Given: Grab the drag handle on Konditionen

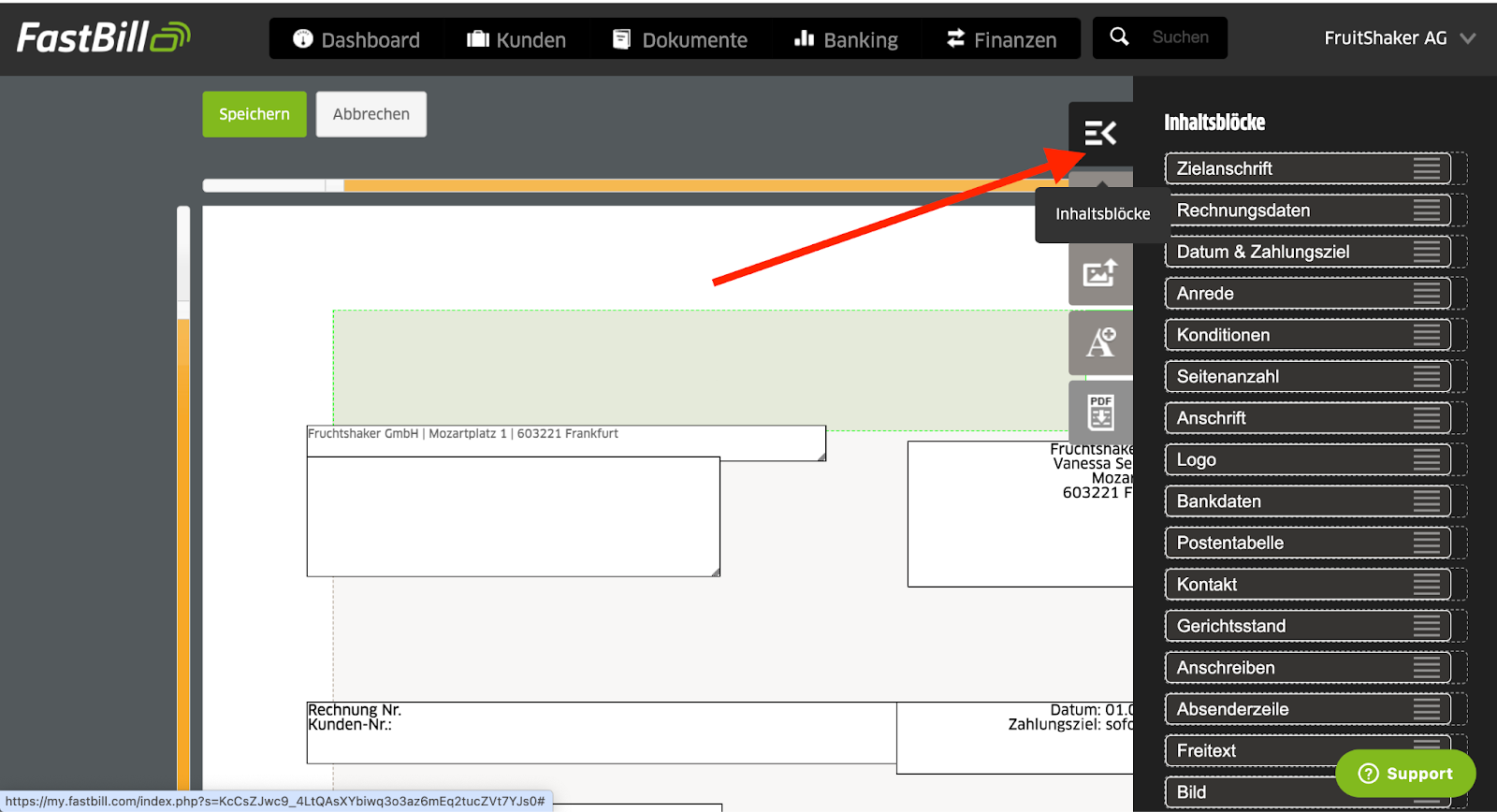Looking at the screenshot, I should coord(1427,335).
